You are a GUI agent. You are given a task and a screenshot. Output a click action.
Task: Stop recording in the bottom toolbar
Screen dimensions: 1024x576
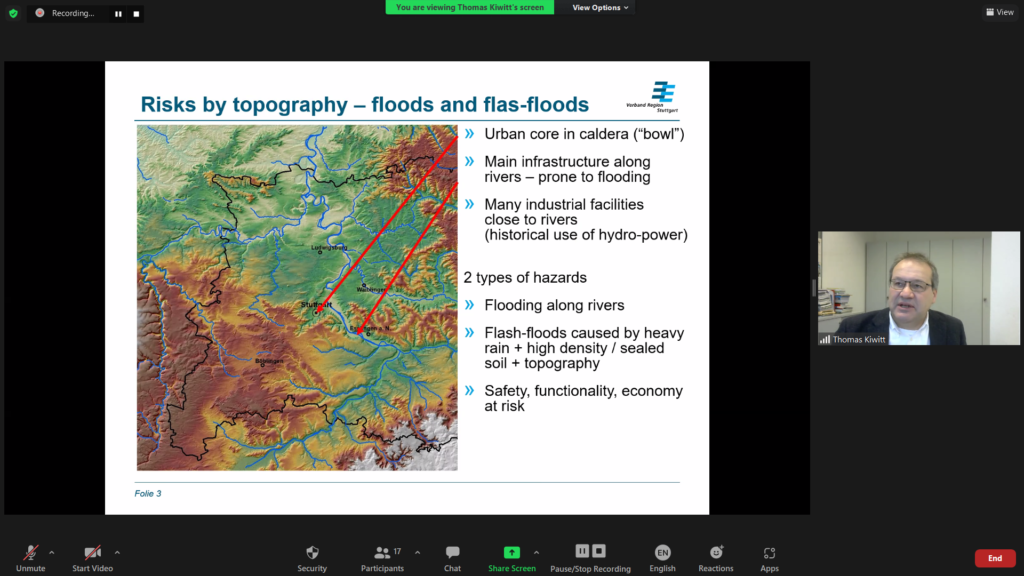point(599,551)
